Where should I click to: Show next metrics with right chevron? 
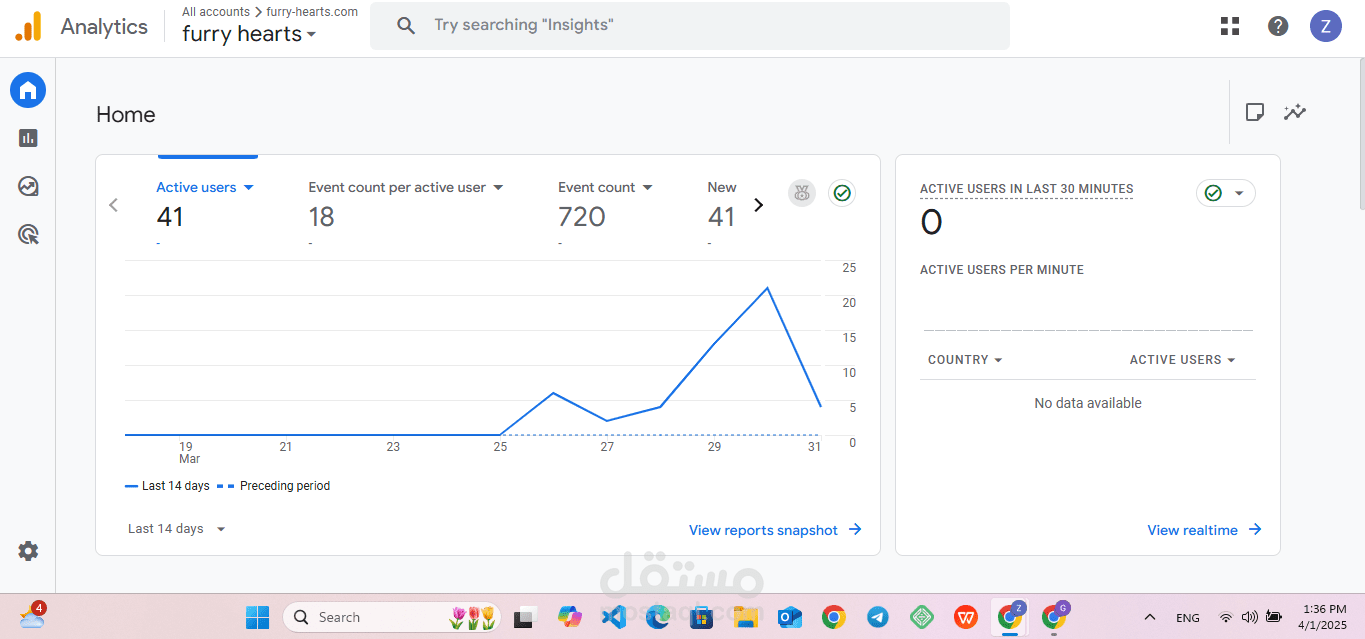coord(758,205)
